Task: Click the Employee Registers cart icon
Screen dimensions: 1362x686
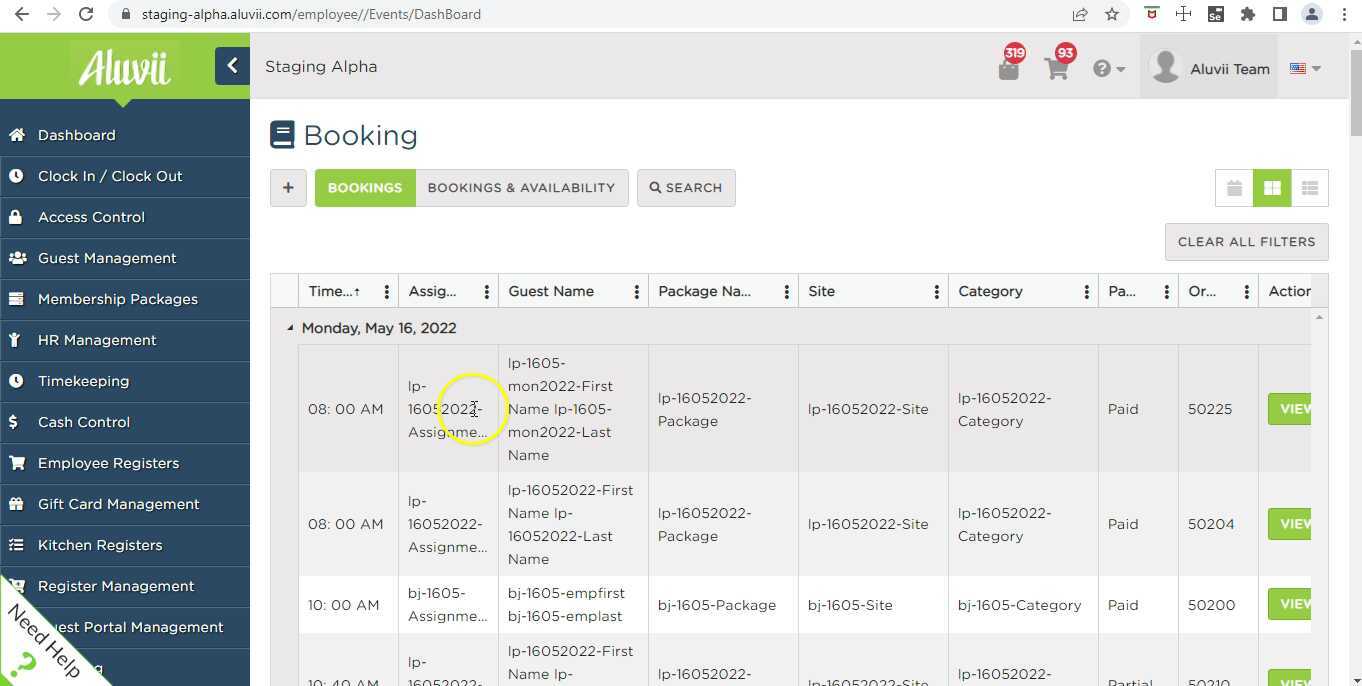Action: pos(16,462)
